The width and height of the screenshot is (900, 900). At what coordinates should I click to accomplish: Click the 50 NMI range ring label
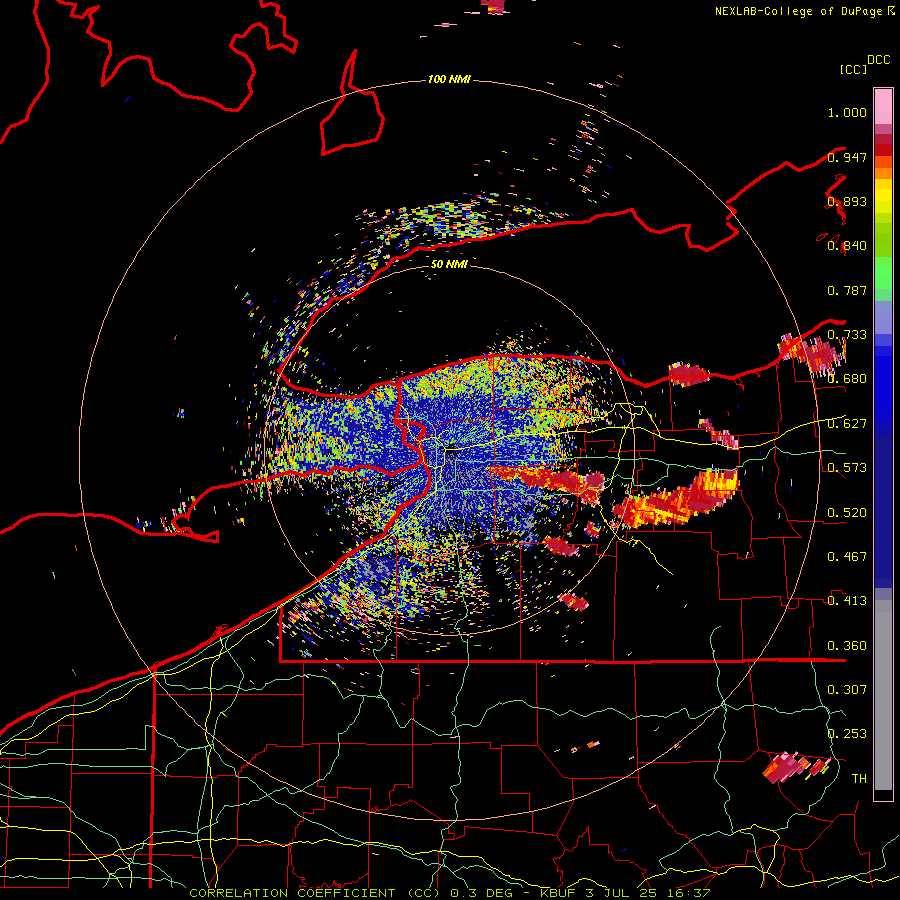(449, 264)
